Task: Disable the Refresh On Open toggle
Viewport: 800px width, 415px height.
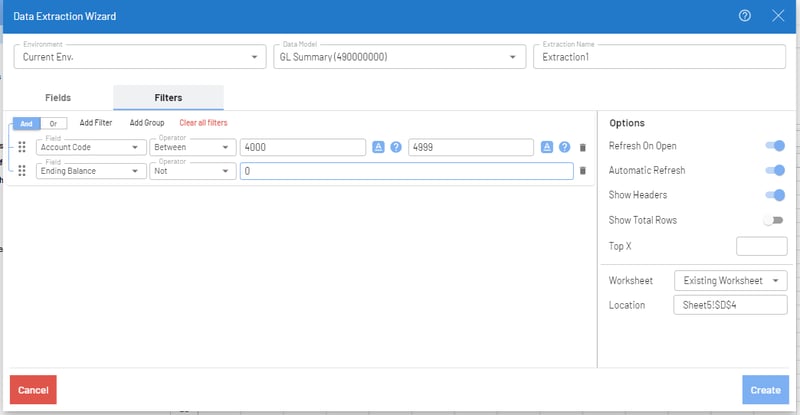Action: [x=774, y=146]
